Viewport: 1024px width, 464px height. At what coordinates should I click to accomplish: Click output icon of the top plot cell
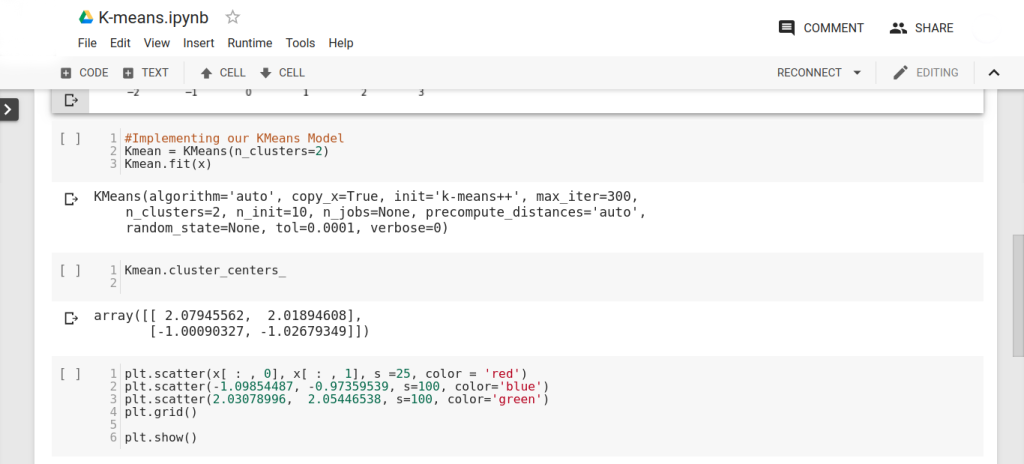coord(71,100)
